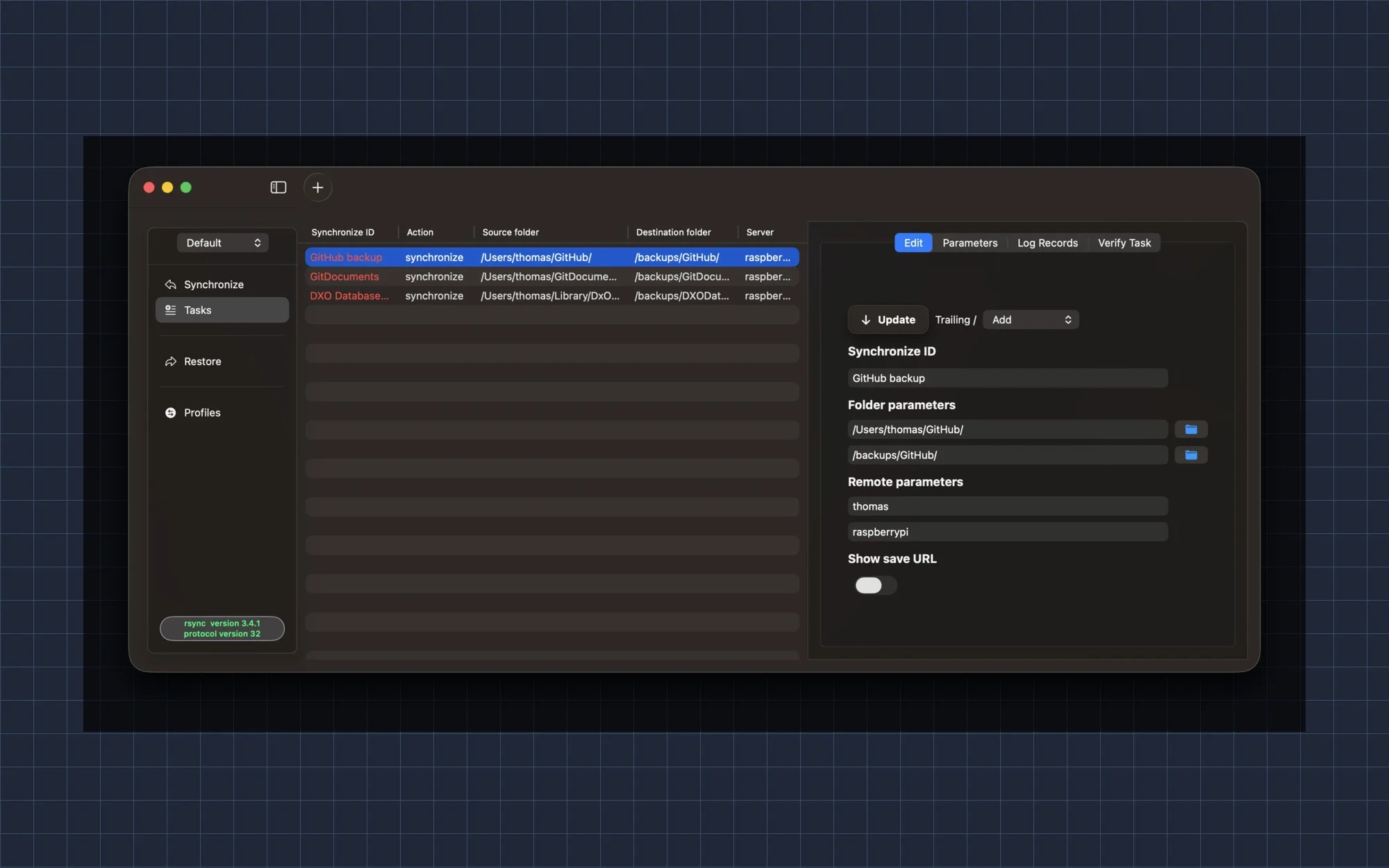Open the Trailing slash Add dropdown
1389x868 pixels.
1031,320
